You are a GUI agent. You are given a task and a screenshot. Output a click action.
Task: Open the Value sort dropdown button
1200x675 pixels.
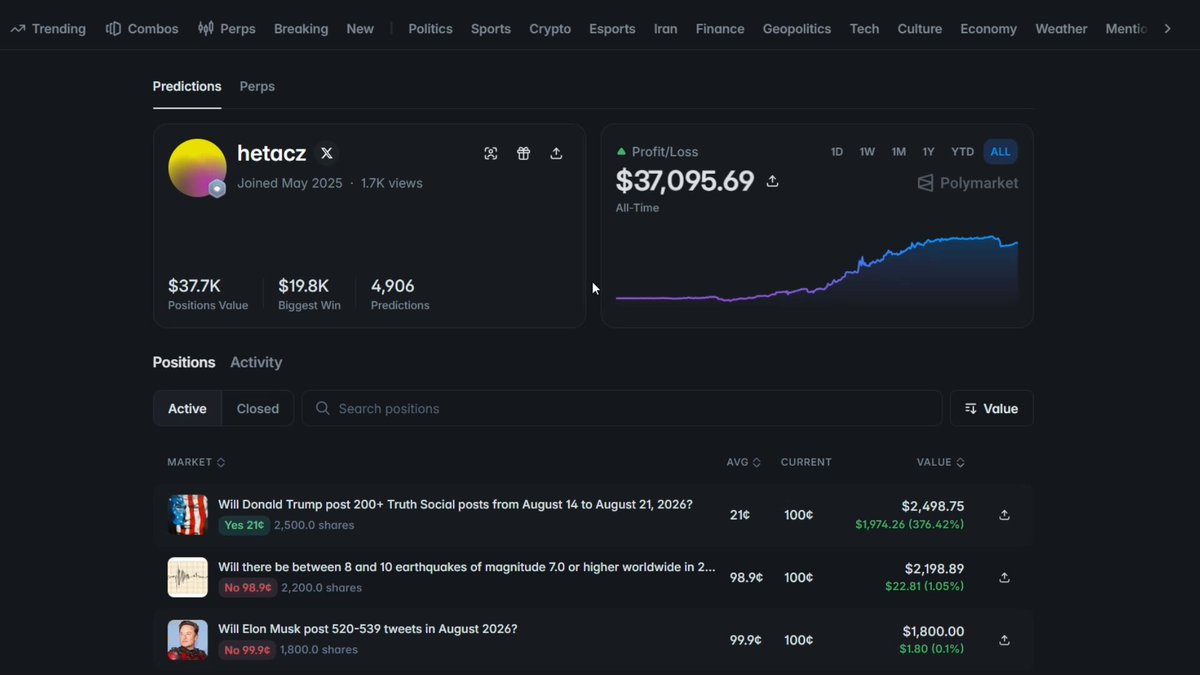click(x=991, y=408)
